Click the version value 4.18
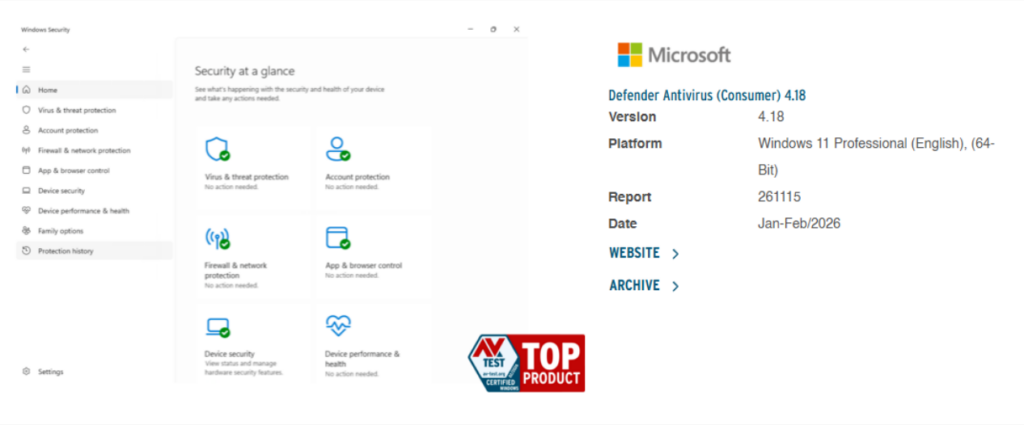Image resolution: width=1024 pixels, height=425 pixels. coord(771,118)
